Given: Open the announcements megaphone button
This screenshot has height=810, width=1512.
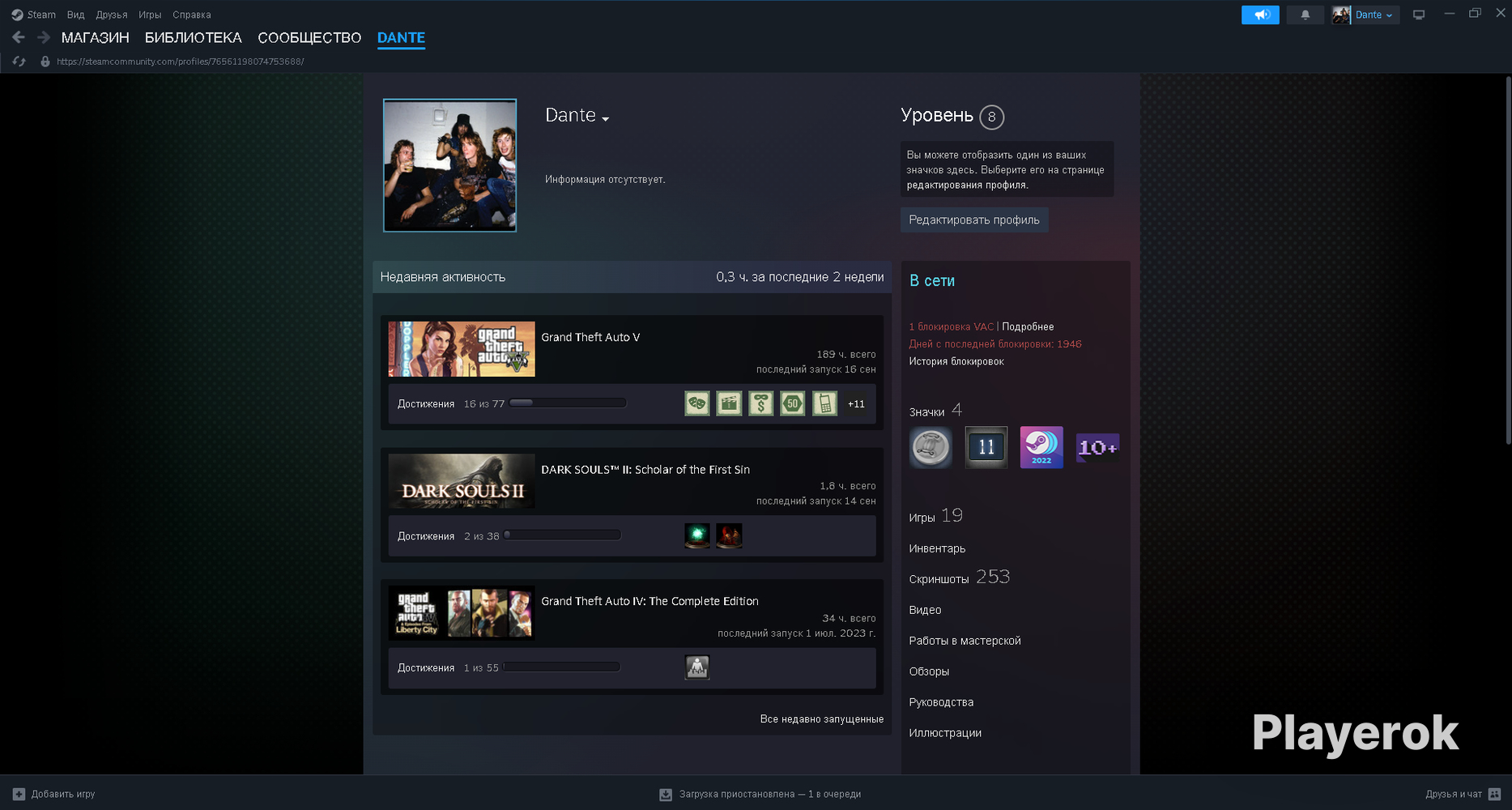Looking at the screenshot, I should point(1260,15).
